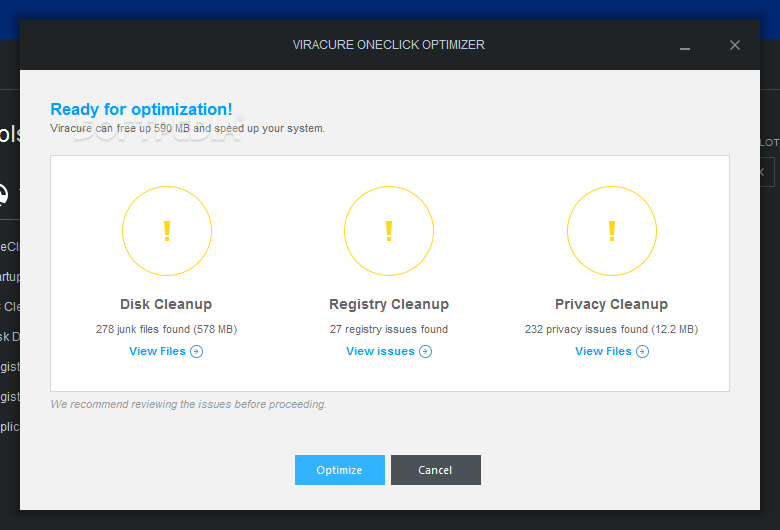Click the Registry Cleanup warning icon
The width and height of the screenshot is (780, 530).
click(389, 231)
